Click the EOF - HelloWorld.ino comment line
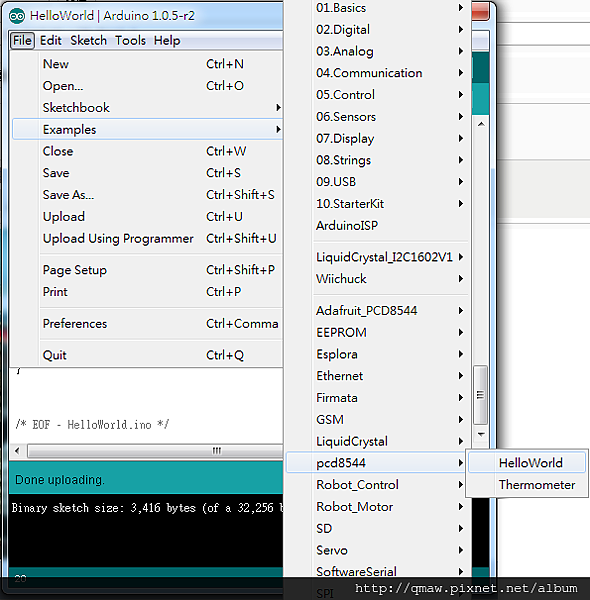Viewport: 590px width, 600px height. click(92, 425)
